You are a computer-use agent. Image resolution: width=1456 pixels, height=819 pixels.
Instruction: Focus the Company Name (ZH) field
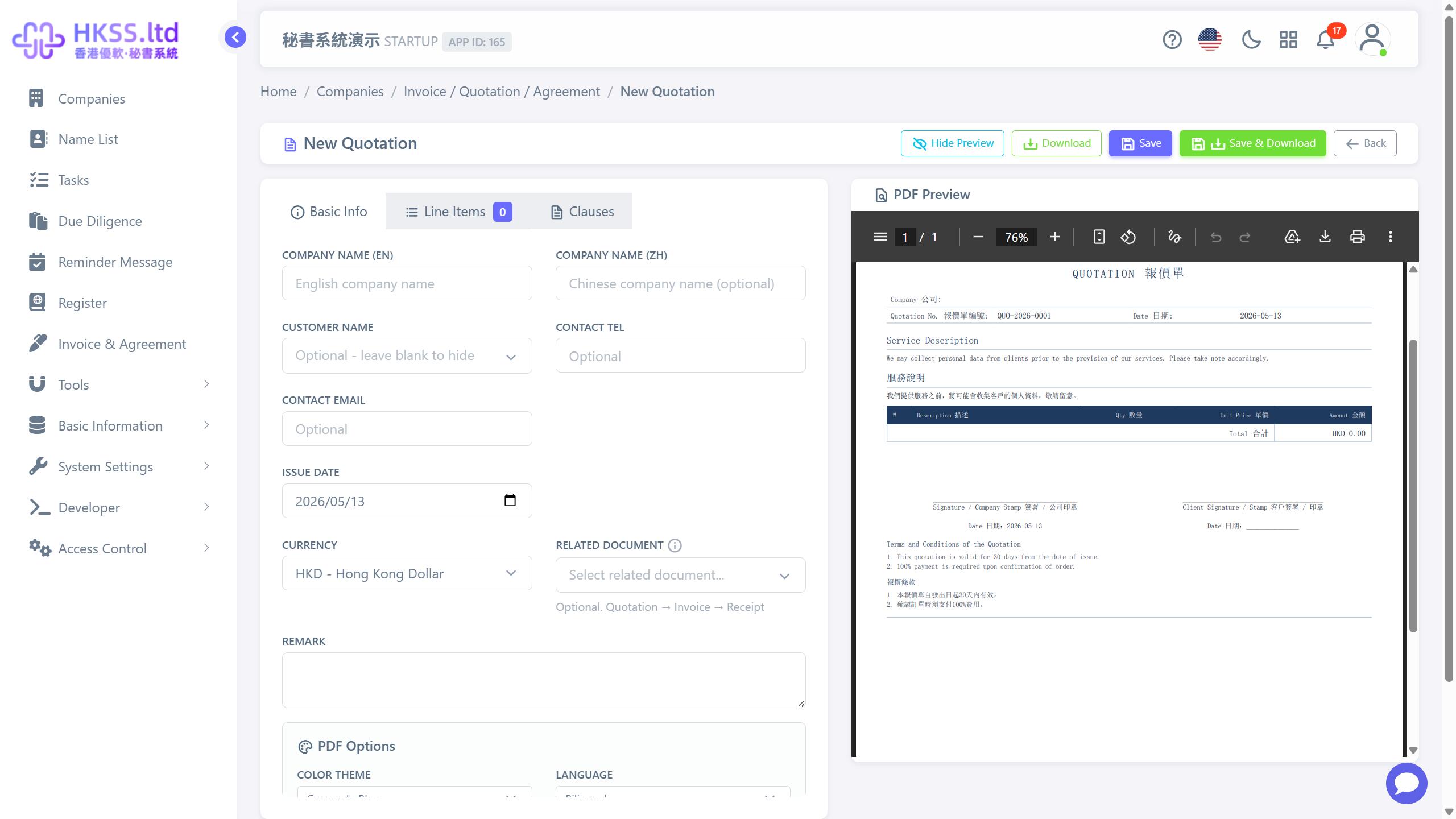pyautogui.click(x=680, y=283)
